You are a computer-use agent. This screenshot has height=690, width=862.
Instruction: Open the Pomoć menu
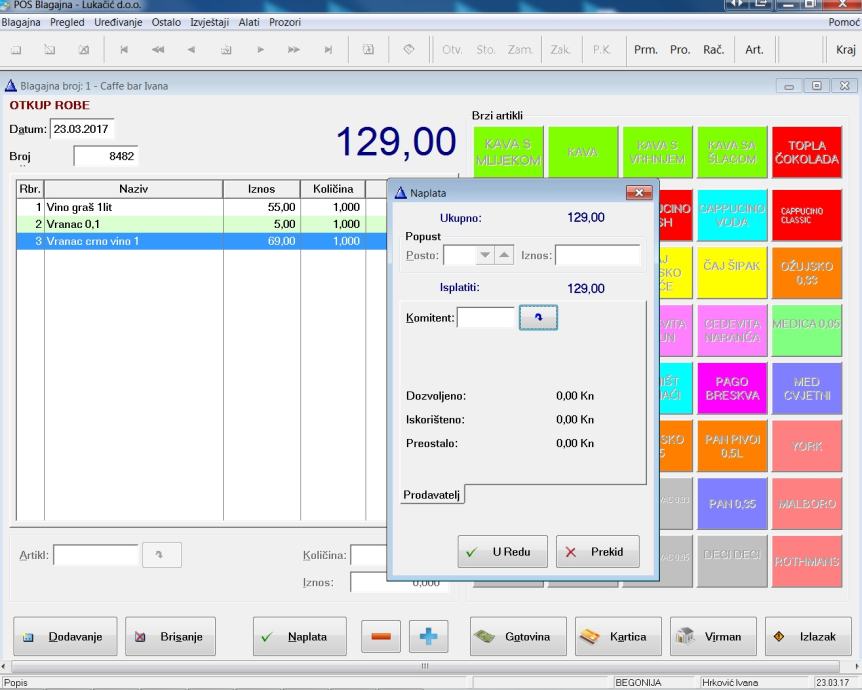click(x=844, y=22)
